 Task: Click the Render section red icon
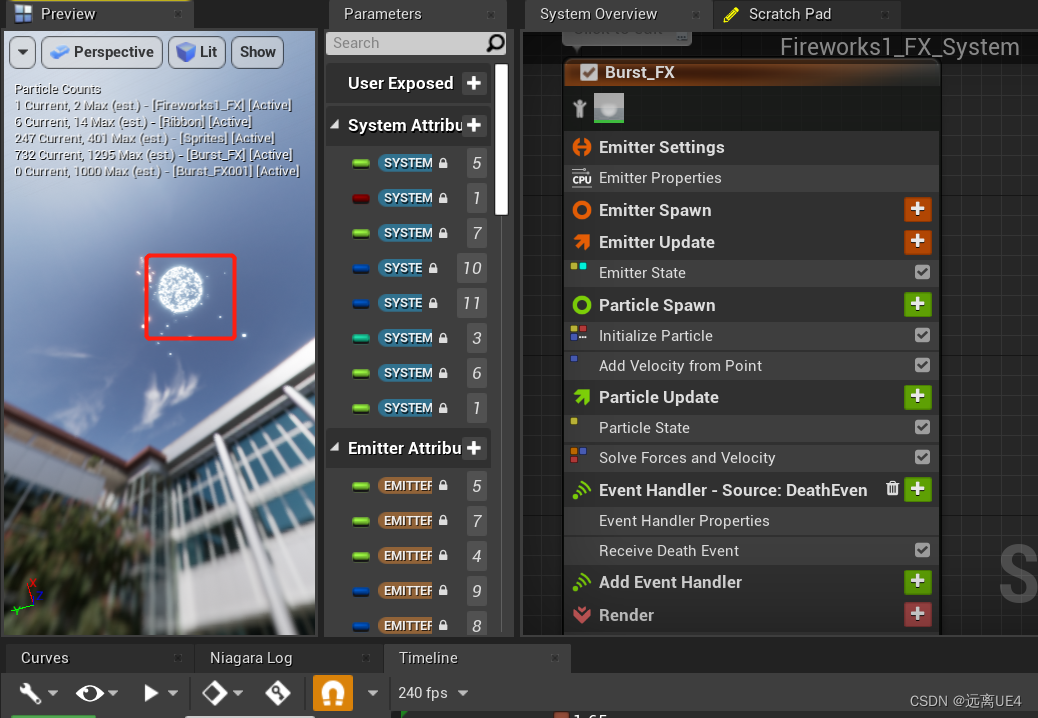pos(582,615)
